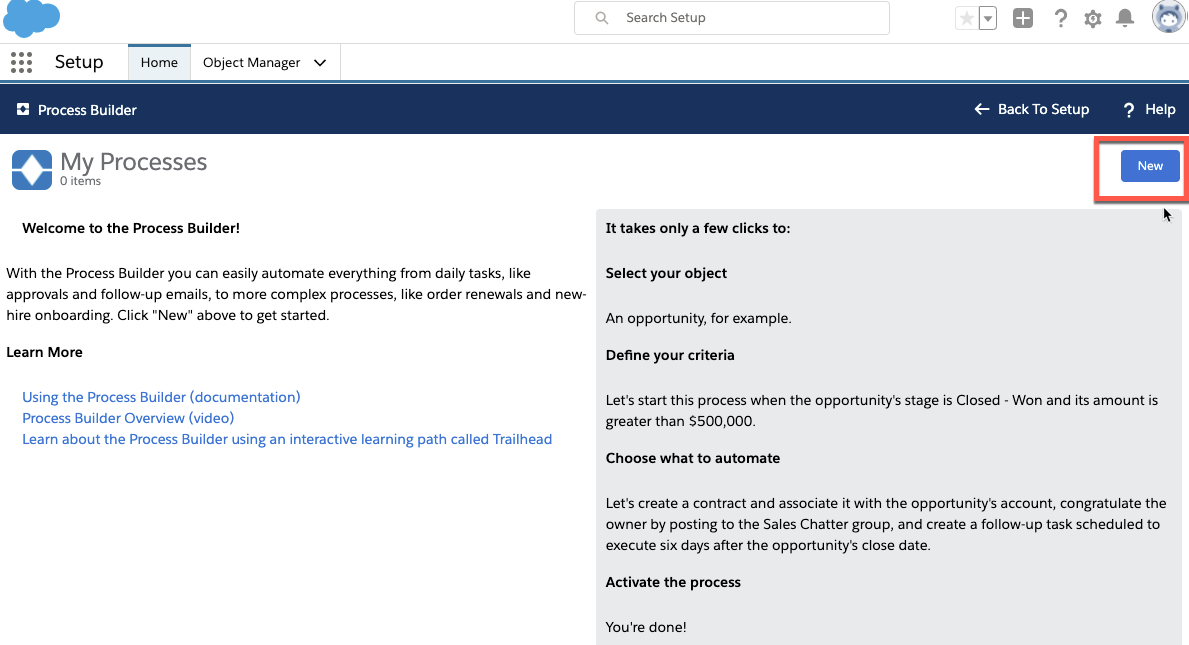Open Using the Process Builder documentation link
The image size is (1189, 645).
pos(161,397)
